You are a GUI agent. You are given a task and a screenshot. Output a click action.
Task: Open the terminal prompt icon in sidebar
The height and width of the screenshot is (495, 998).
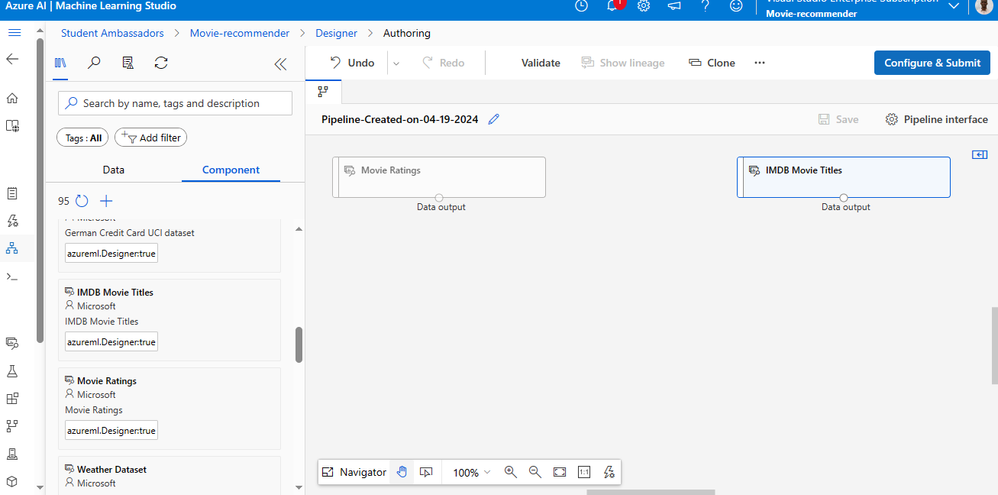[x=12, y=277]
